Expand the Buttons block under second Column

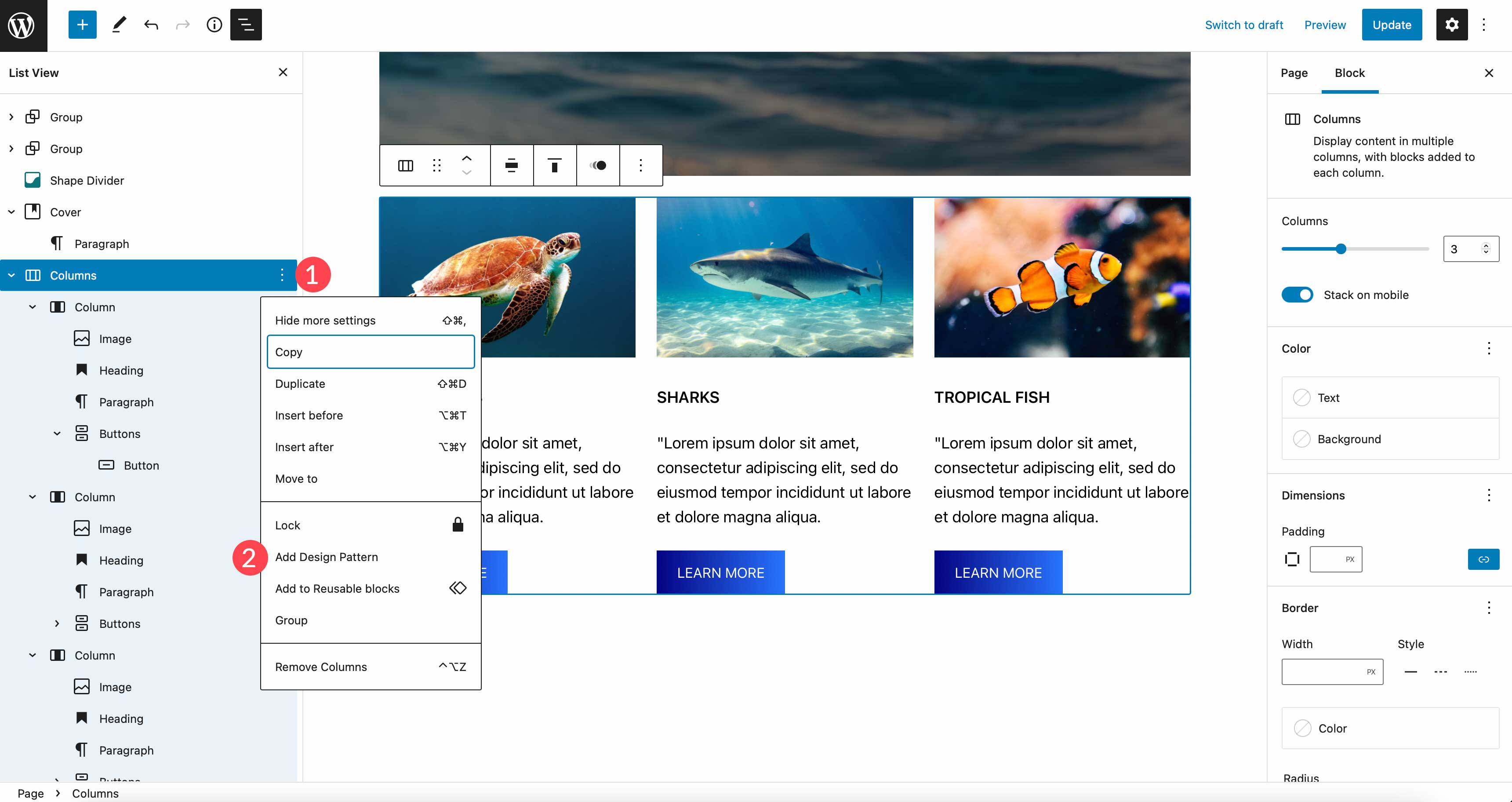point(57,623)
